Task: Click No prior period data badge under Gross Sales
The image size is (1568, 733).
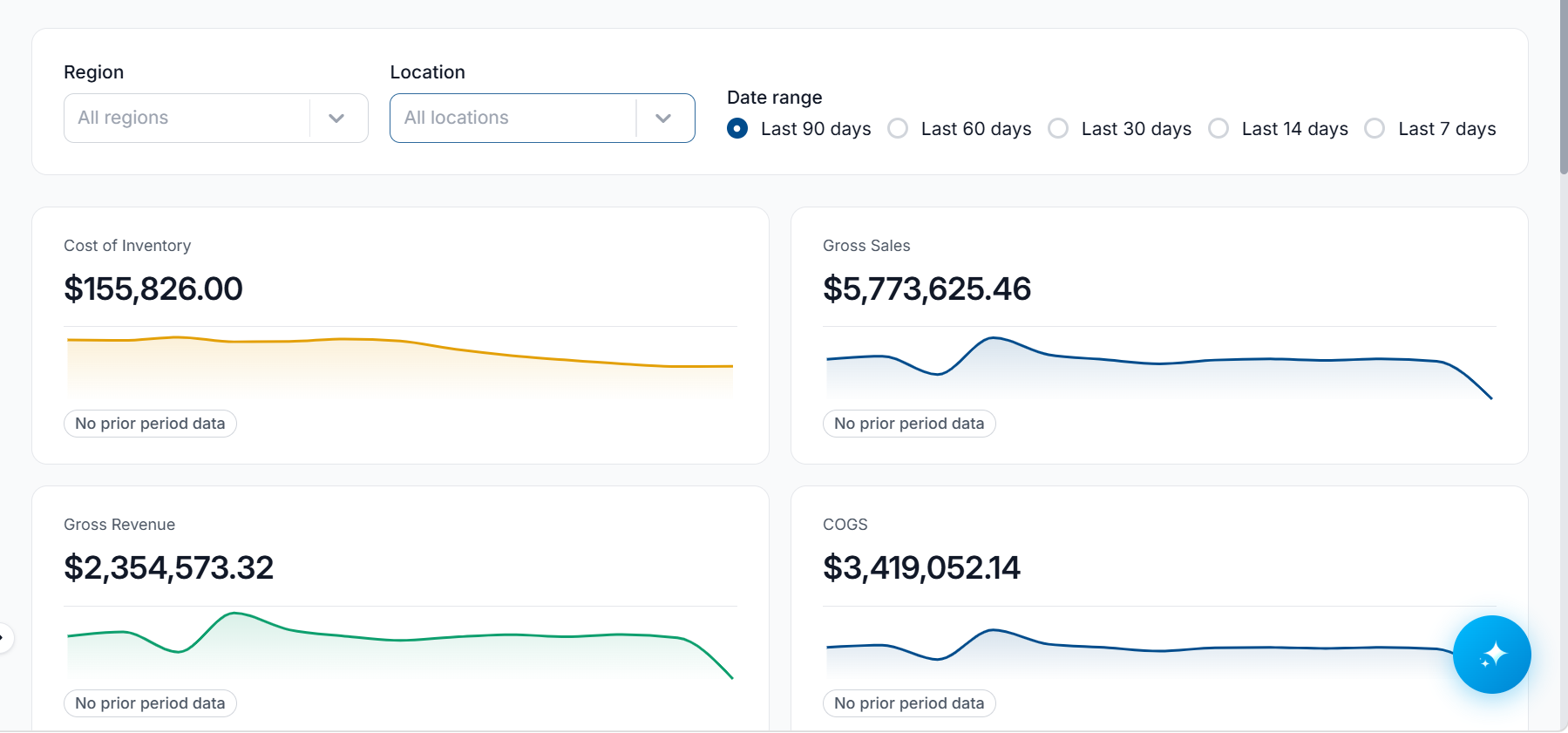Action: click(x=909, y=424)
